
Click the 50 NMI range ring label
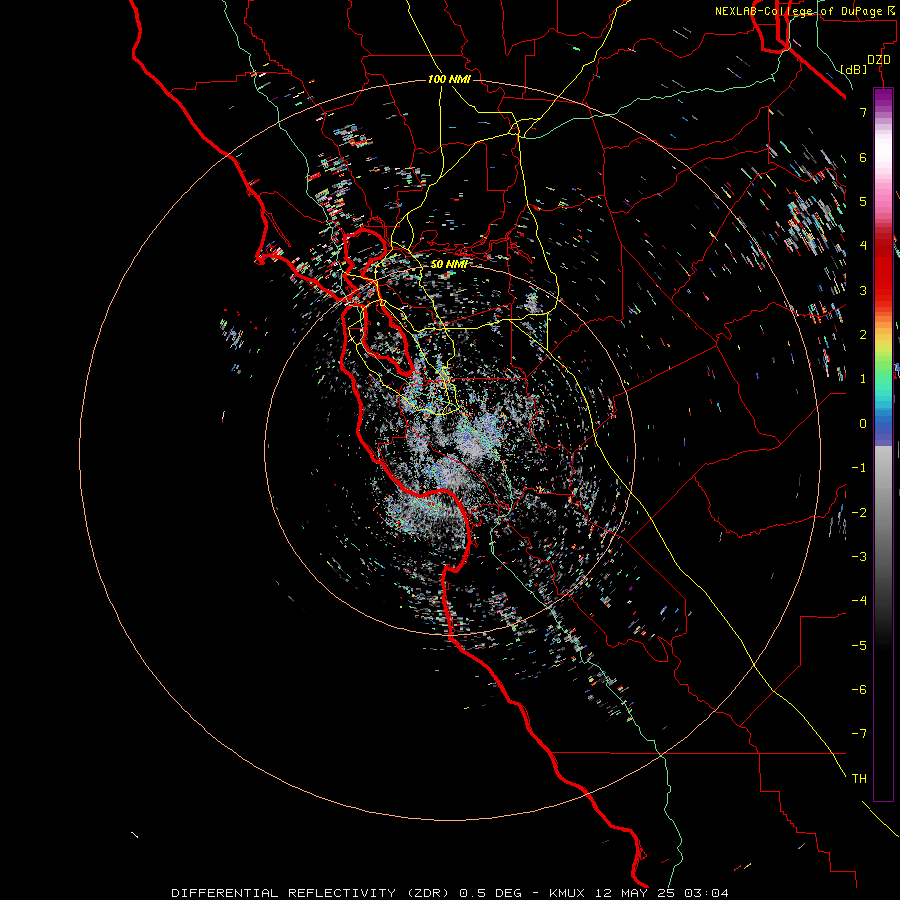coord(449,264)
